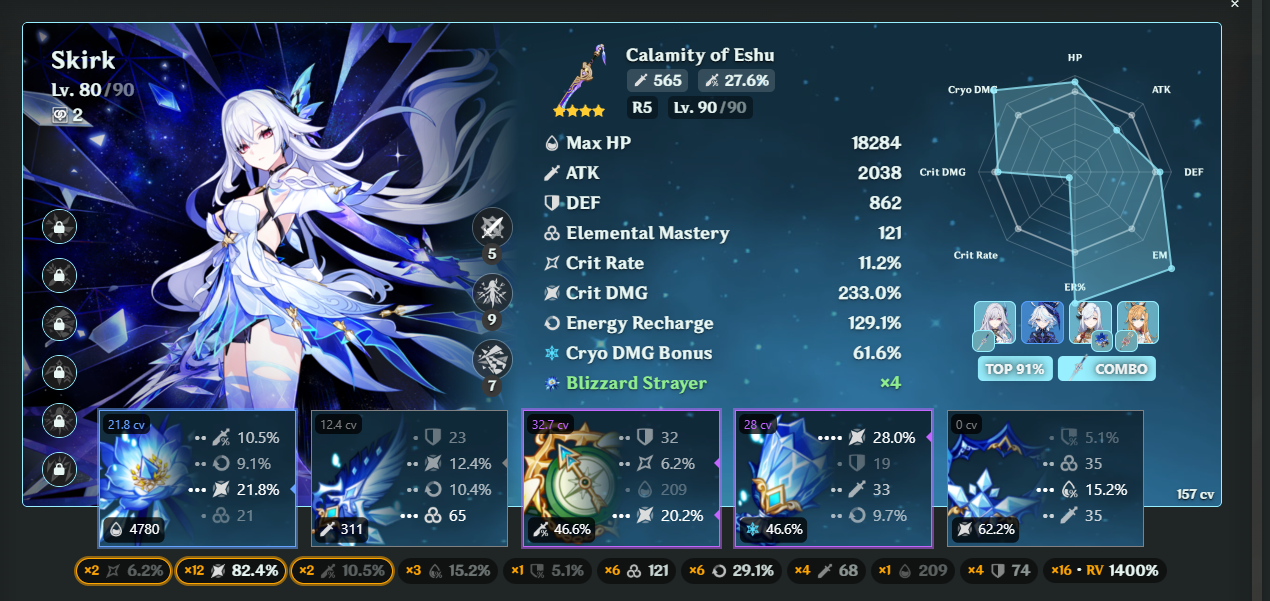Open the goblet artifact with Cryo 46.6%

[833, 478]
